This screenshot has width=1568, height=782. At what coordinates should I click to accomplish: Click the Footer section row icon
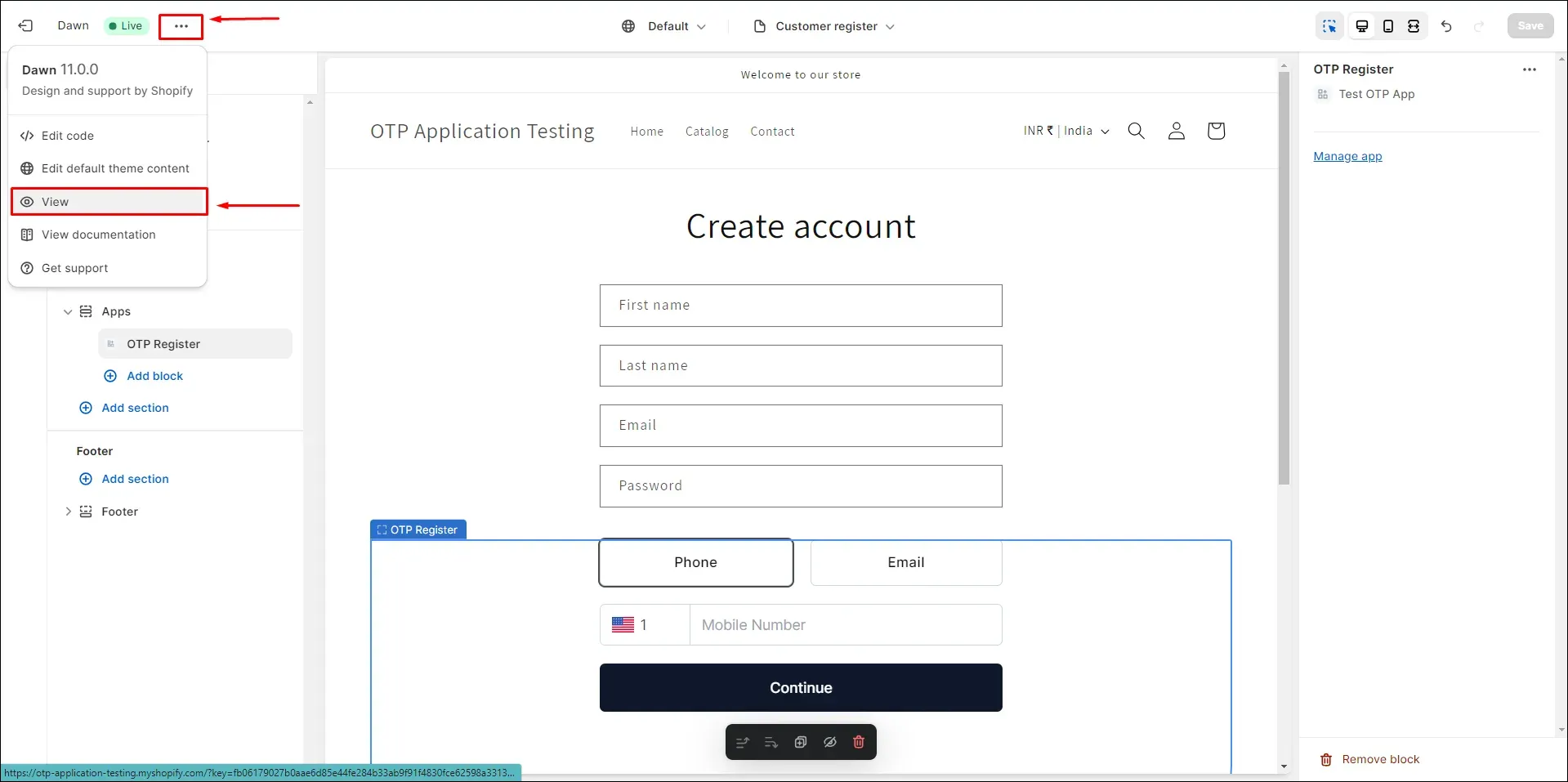pyautogui.click(x=86, y=512)
